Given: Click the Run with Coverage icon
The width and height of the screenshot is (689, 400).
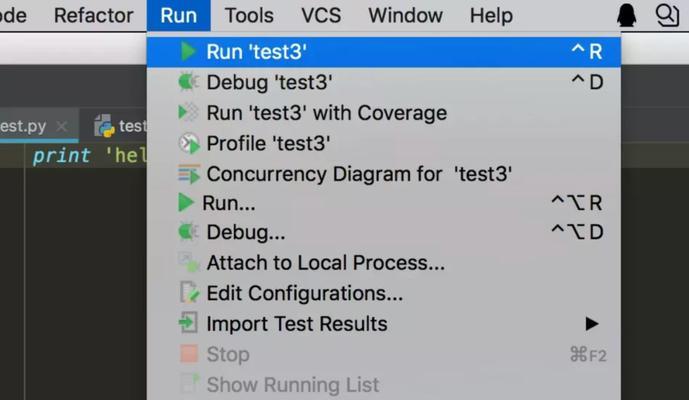Looking at the screenshot, I should [189, 113].
